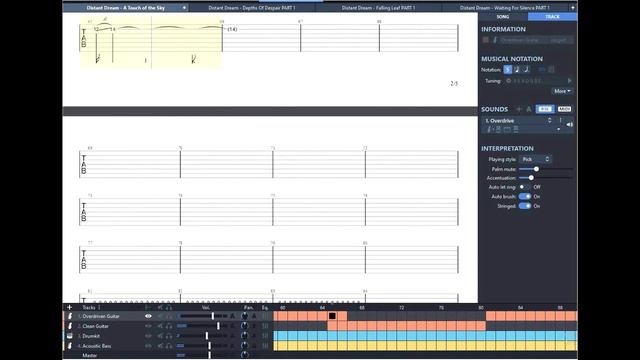Screen dimensions: 640x360
Task: Click the black playhead marker in the Overdriven Guitar timeline
Action: coord(332,316)
